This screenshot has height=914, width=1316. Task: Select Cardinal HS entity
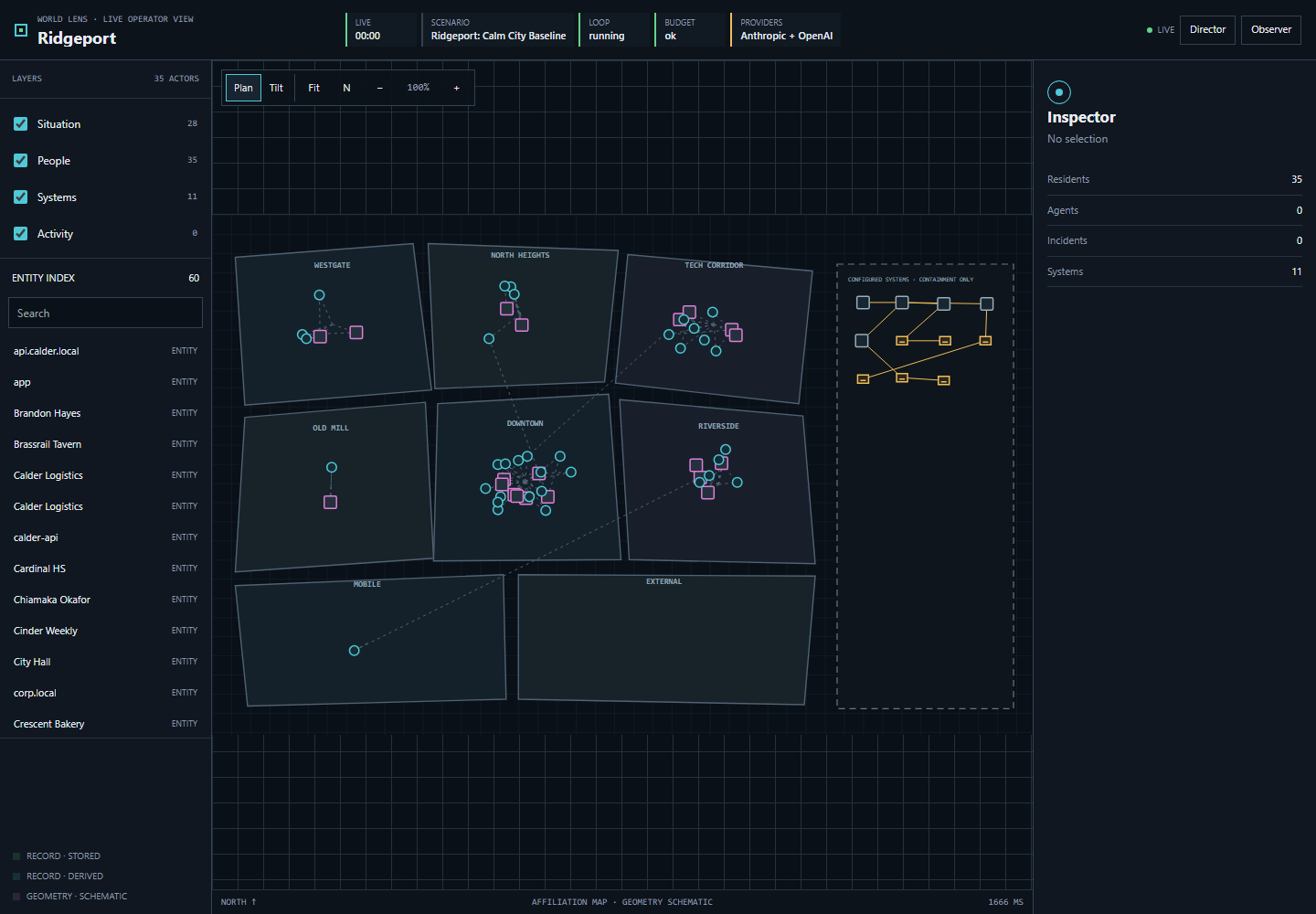(x=105, y=569)
